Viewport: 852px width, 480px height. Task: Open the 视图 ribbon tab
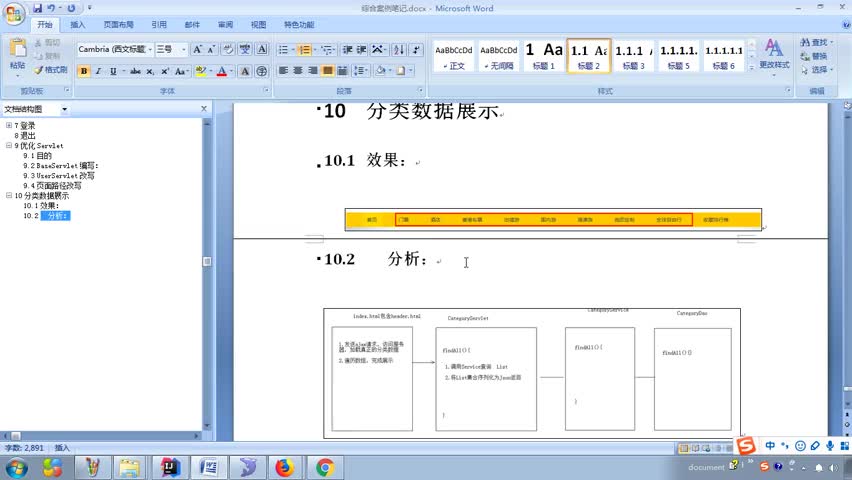(x=258, y=24)
